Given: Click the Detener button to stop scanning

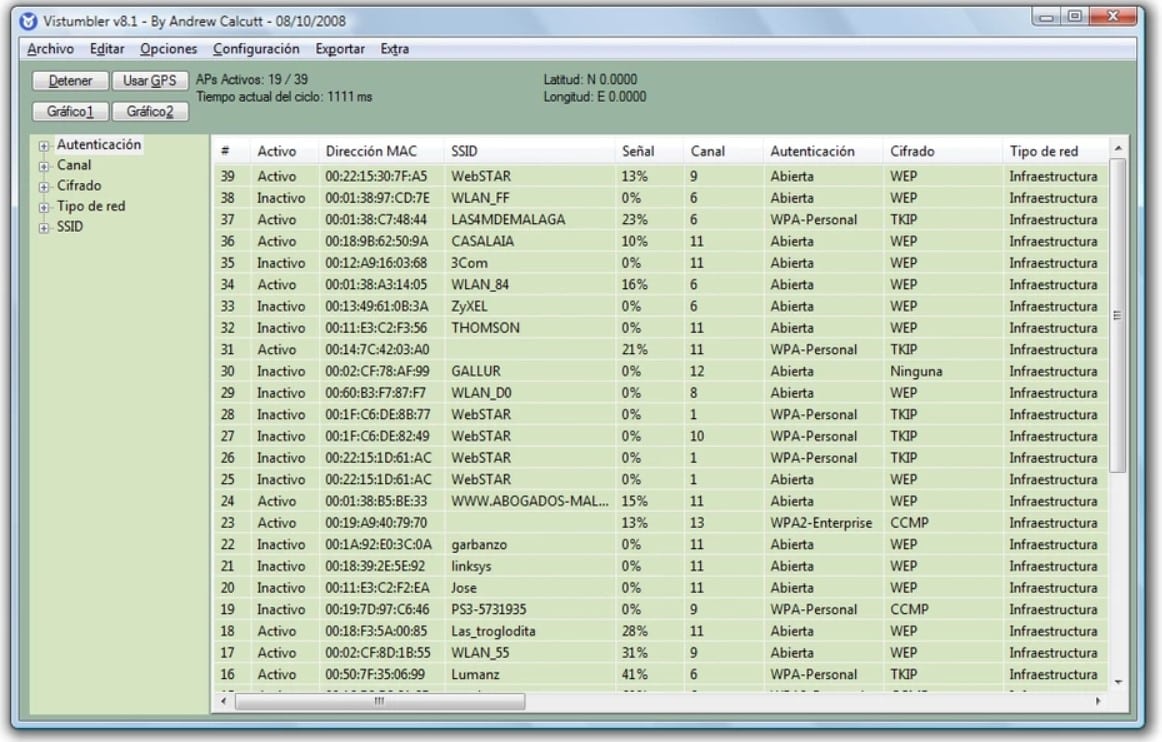Looking at the screenshot, I should pyautogui.click(x=70, y=81).
